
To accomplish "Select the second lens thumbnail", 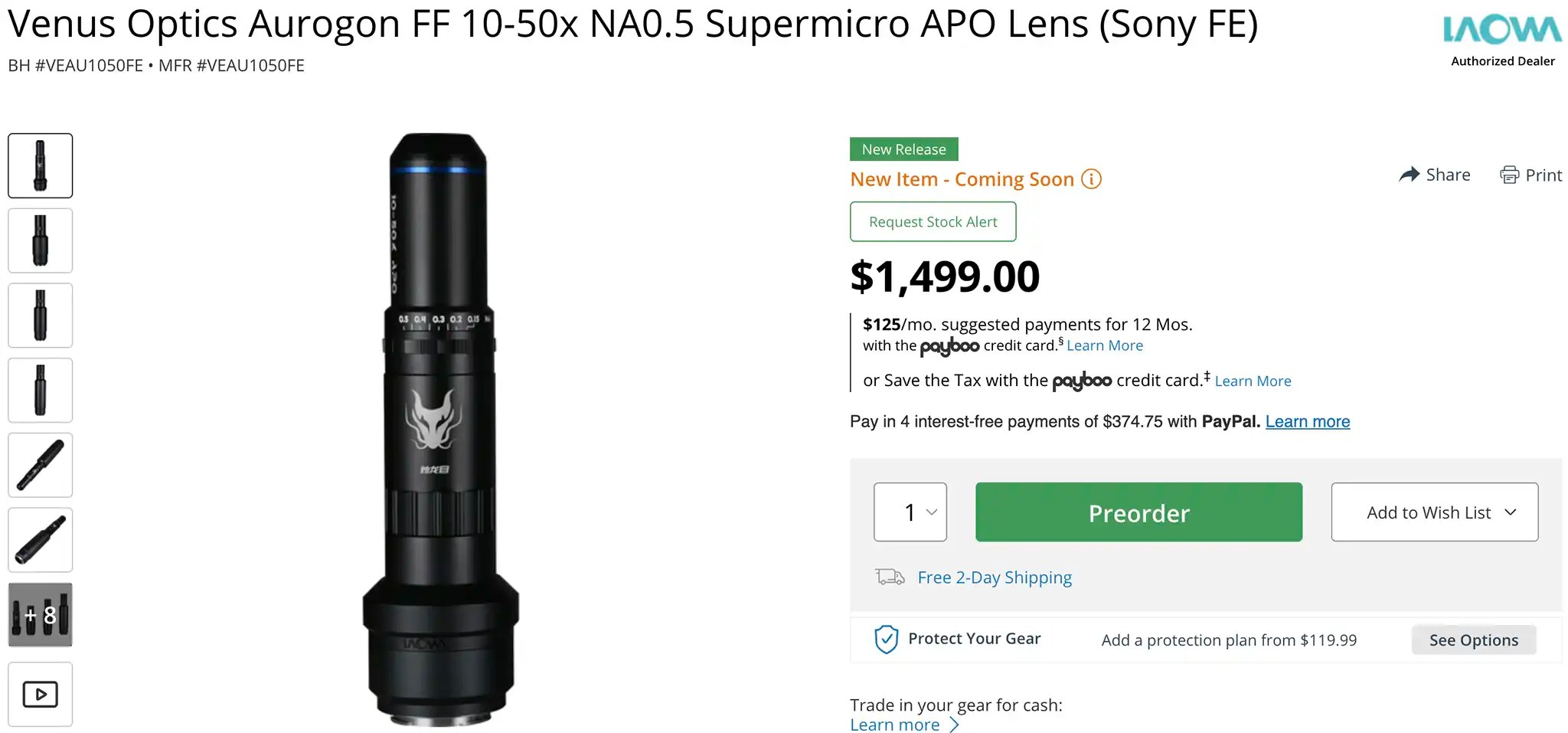I will click(41, 241).
